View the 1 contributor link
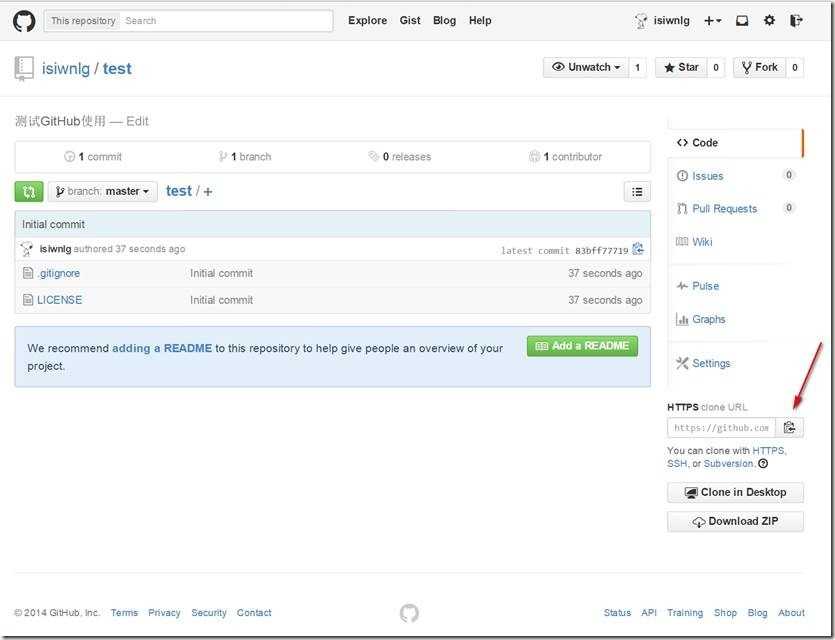This screenshot has height=640, width=835. coord(566,157)
